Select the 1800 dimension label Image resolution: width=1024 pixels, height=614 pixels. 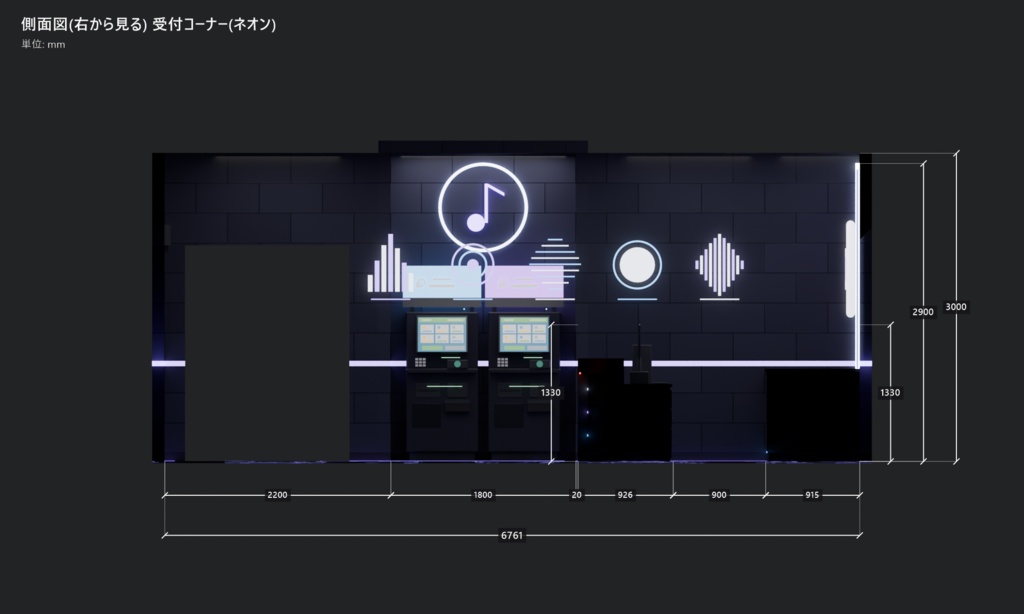483,495
